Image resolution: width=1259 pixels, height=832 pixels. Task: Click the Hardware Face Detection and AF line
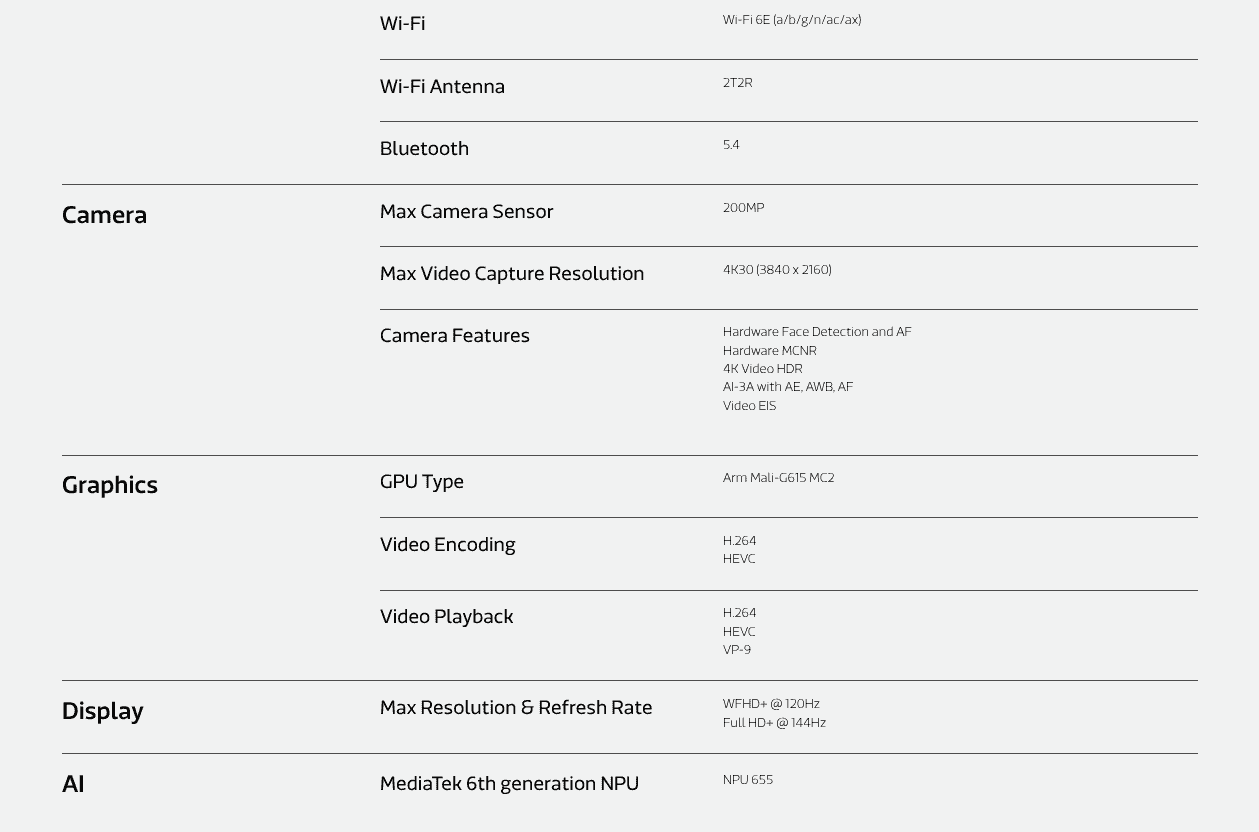click(x=817, y=332)
